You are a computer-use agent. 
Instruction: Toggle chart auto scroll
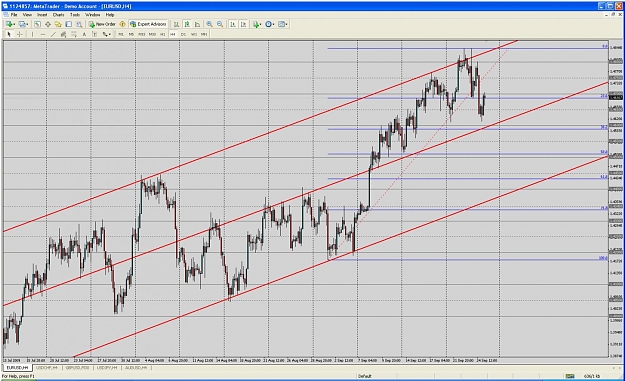pos(233,24)
